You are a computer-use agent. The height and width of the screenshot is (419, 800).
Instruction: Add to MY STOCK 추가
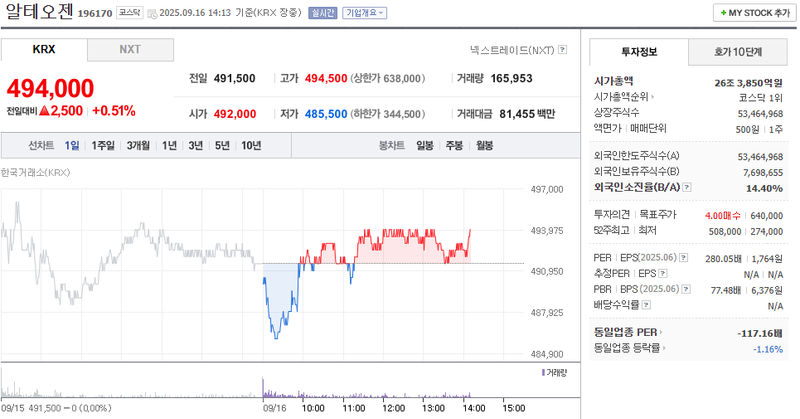[755, 13]
